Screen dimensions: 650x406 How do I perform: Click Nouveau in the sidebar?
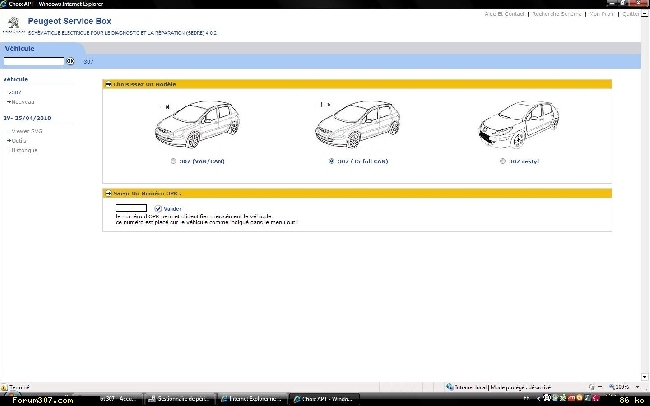click(x=21, y=102)
